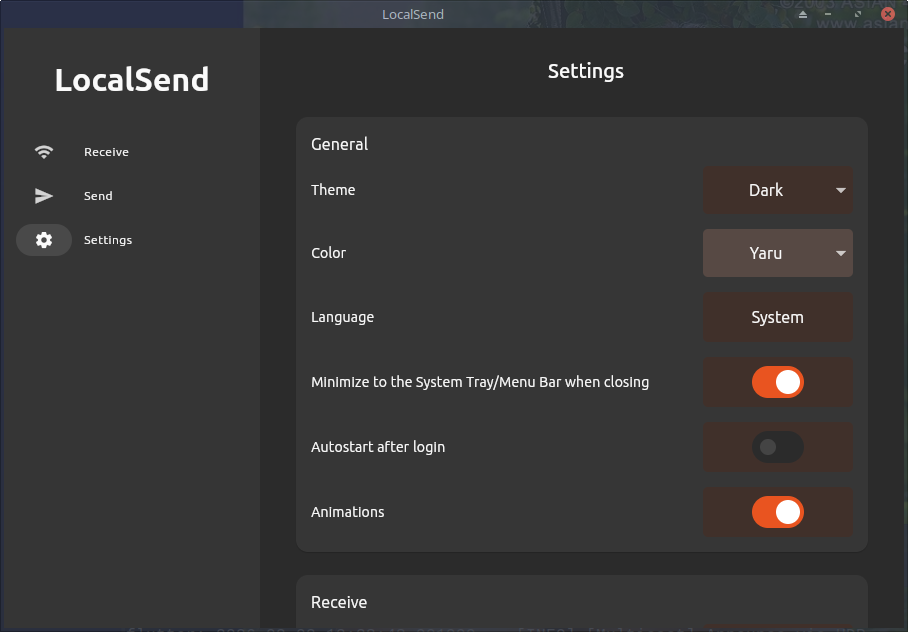Click the Settings page title heading

585,71
